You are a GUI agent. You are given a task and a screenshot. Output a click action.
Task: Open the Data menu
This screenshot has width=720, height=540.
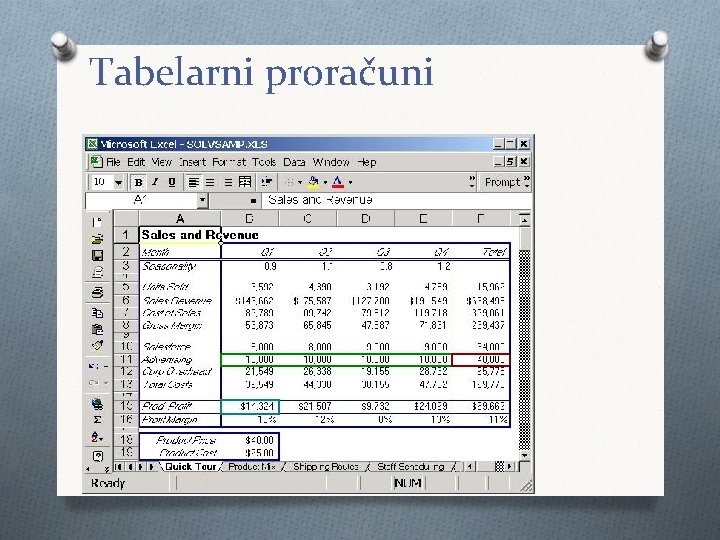294,162
